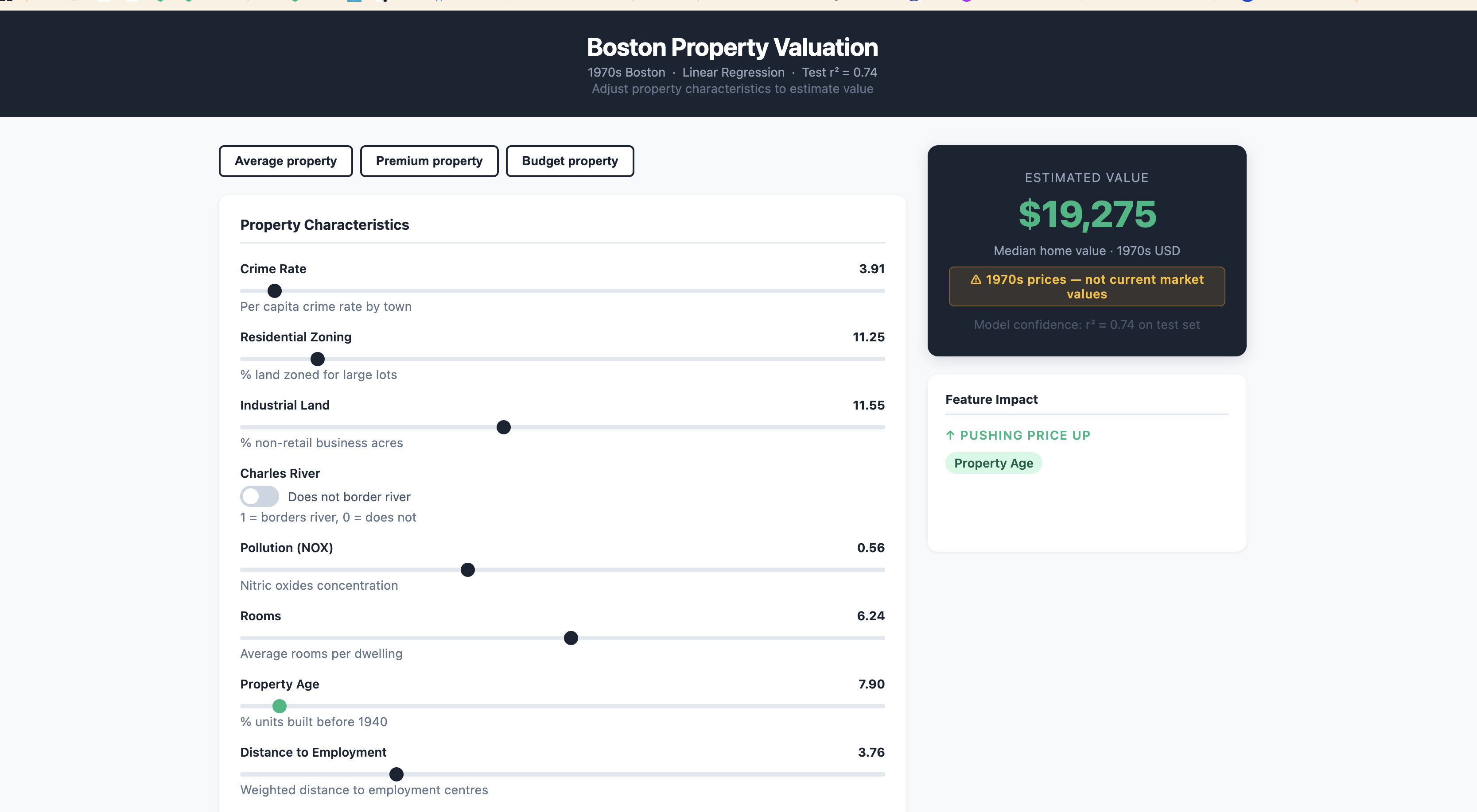Click '1 = borders river, 0 = does not'
This screenshot has width=1477, height=812.
point(328,518)
